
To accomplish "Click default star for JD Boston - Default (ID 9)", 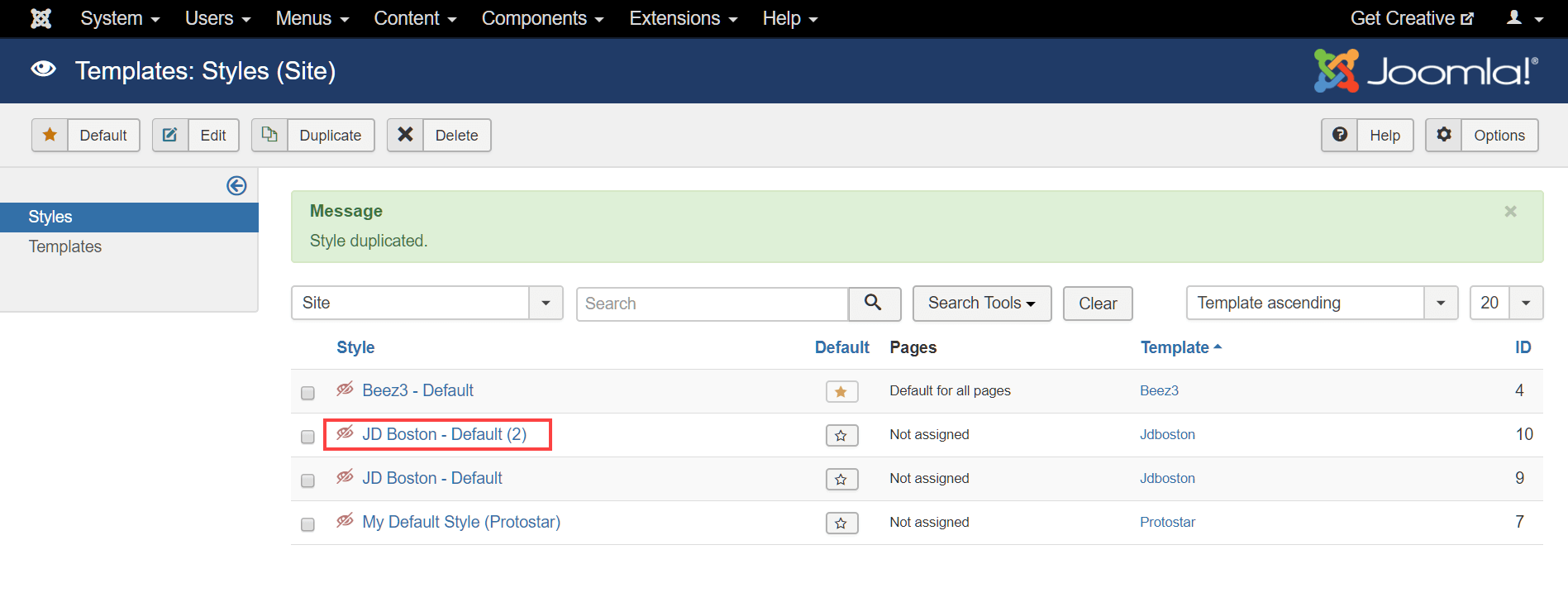I will coord(841,479).
